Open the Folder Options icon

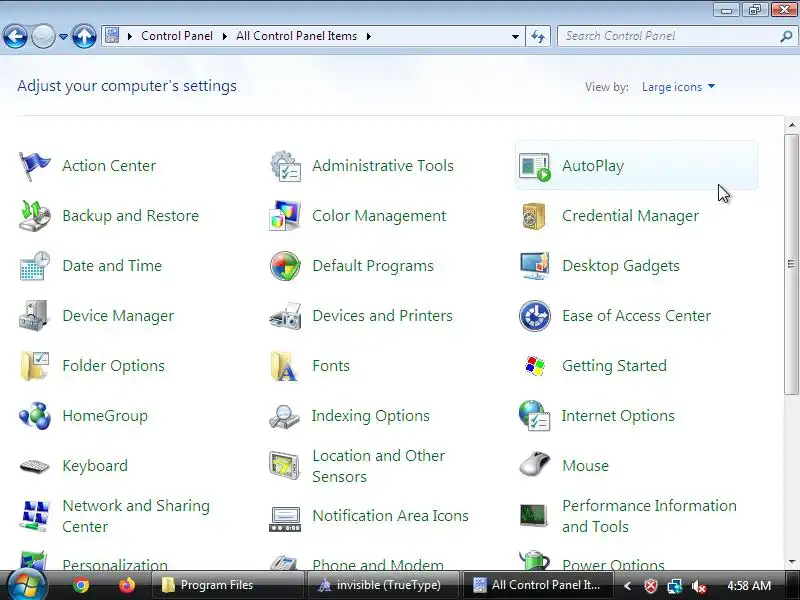(34, 366)
